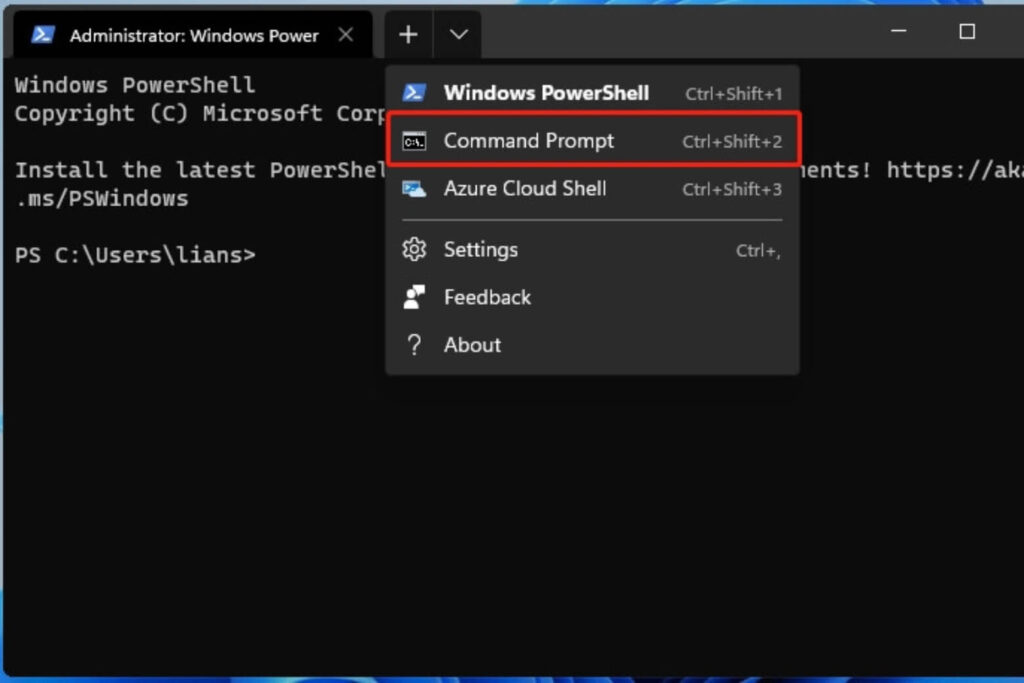Open a Command Prompt tab
Image resolution: width=1024 pixels, height=683 pixels.
pos(529,141)
